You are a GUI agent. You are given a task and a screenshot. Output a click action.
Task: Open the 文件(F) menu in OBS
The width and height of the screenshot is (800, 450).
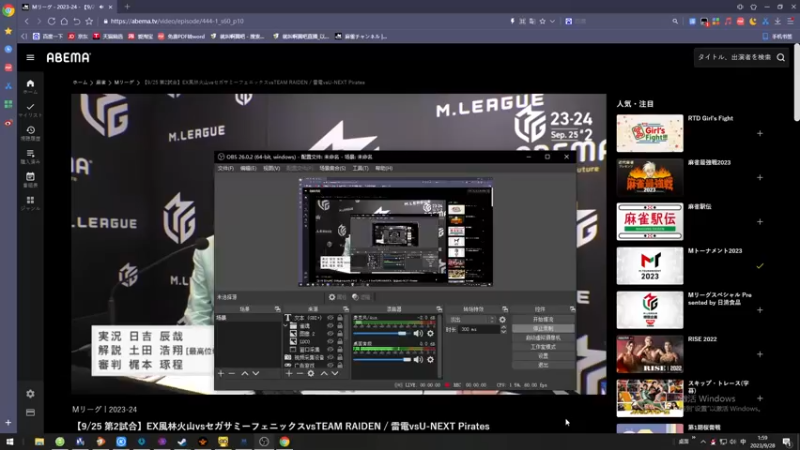click(x=226, y=168)
